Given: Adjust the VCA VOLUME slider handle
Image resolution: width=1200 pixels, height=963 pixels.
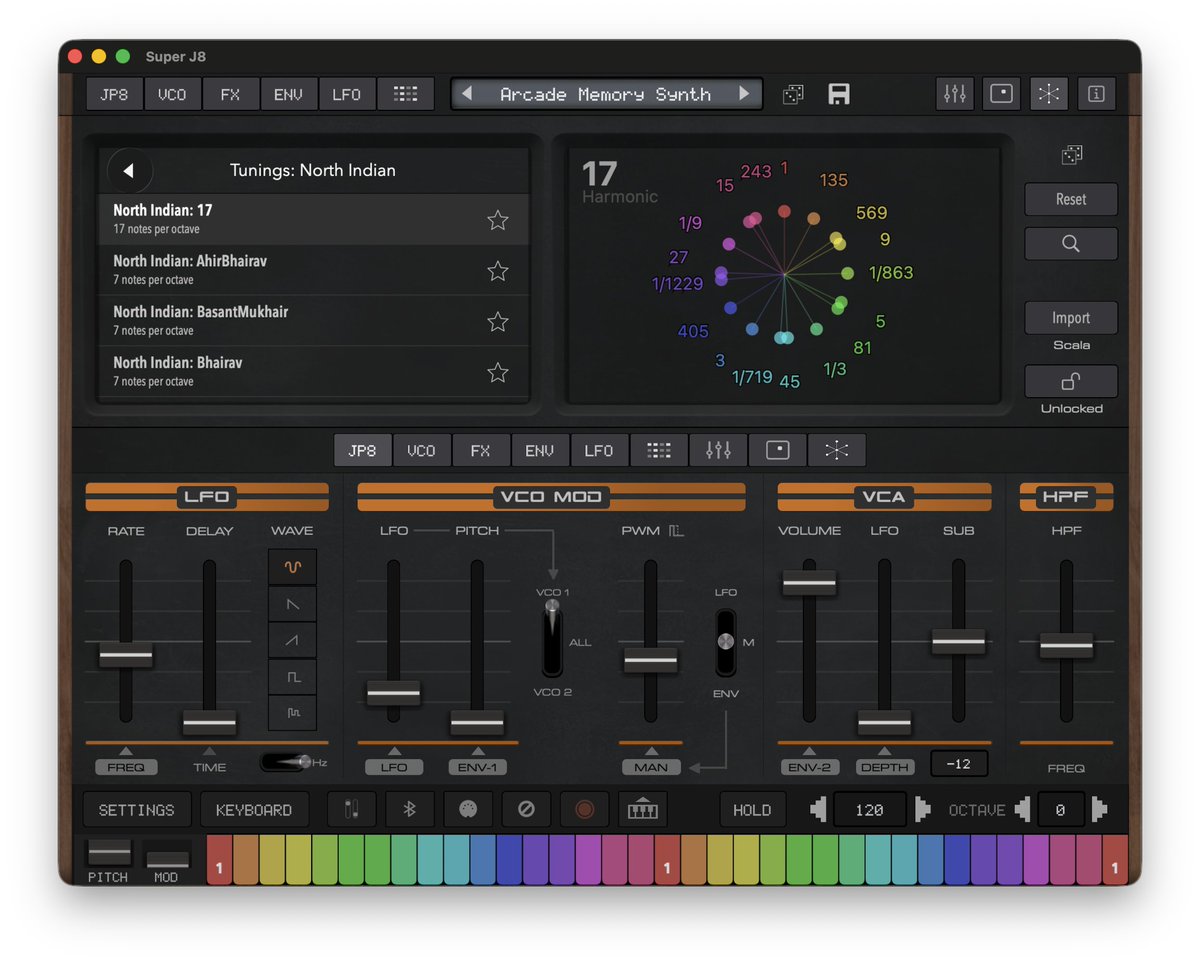Looking at the screenshot, I should tap(809, 582).
